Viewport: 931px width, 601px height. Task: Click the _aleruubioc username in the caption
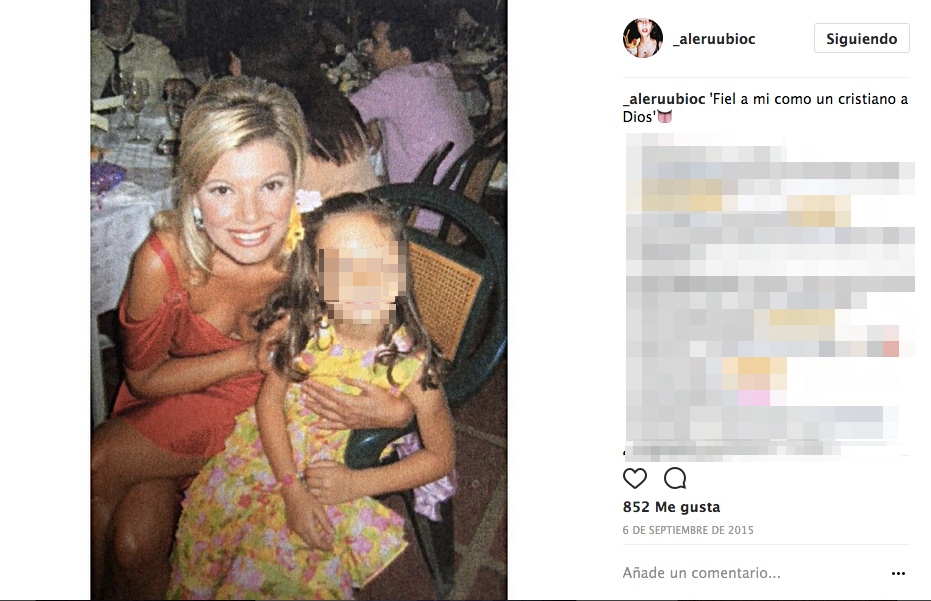[x=664, y=99]
